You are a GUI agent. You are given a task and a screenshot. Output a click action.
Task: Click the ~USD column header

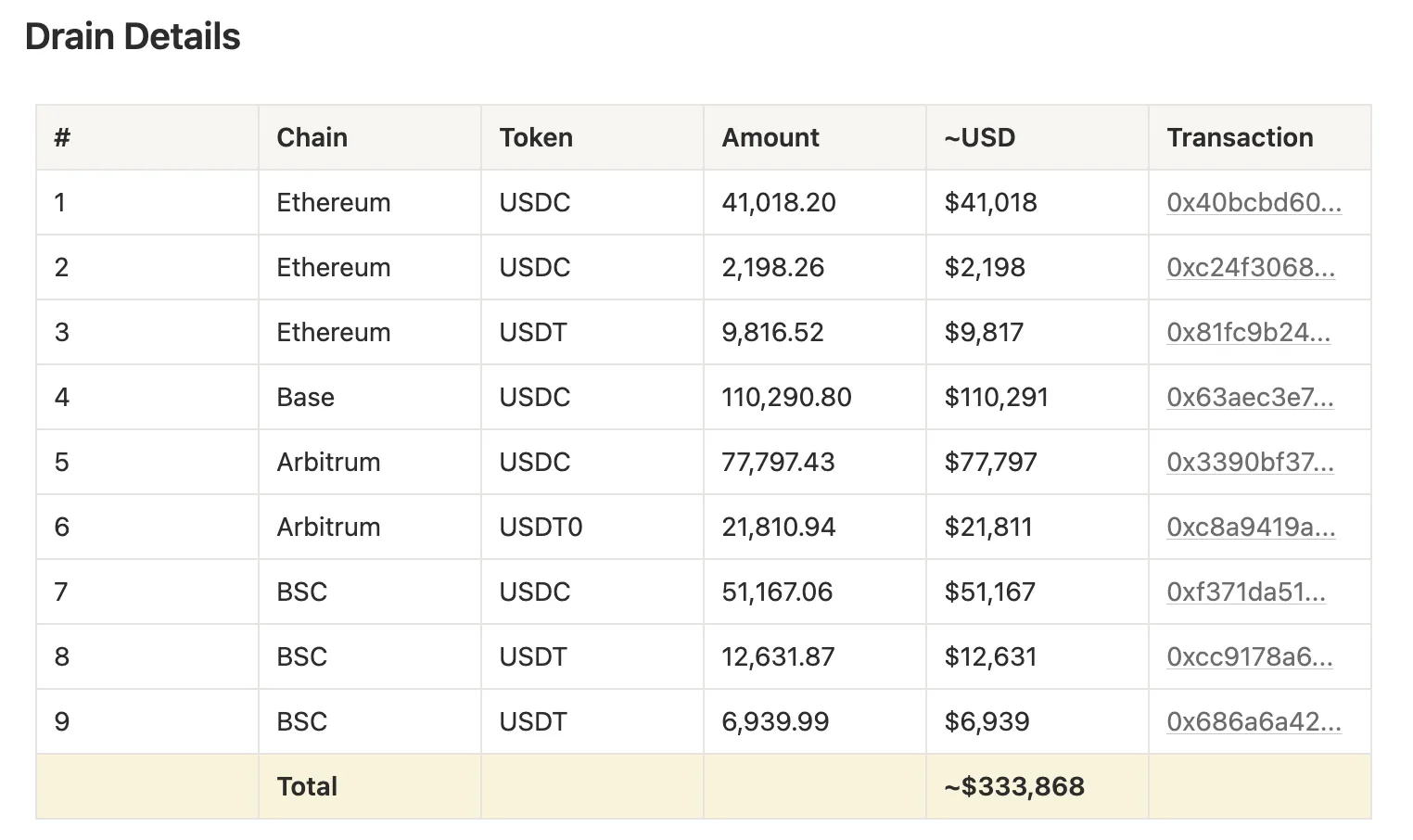pyautogui.click(x=979, y=137)
